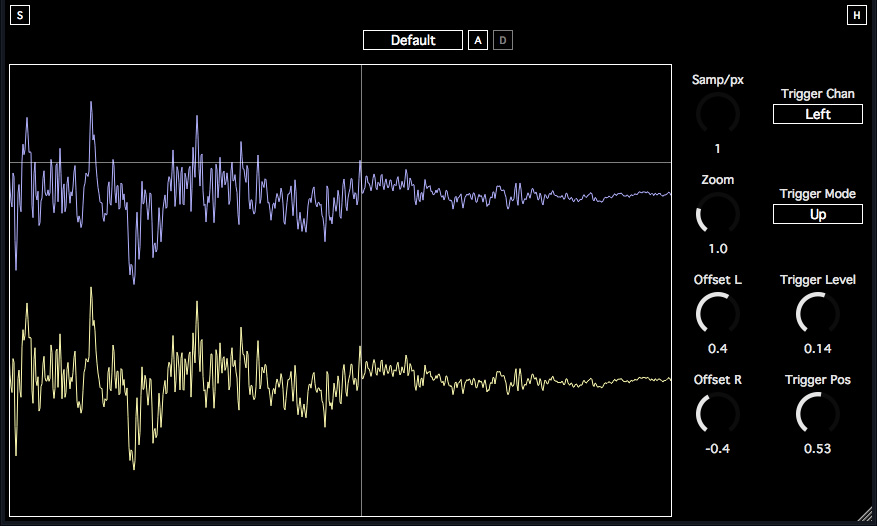Click the Trigger Pos label
Viewport: 877px width, 526px height.
click(818, 380)
